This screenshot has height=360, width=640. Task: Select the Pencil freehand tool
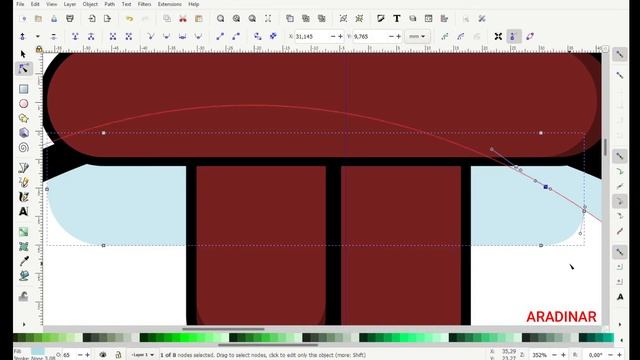pyautogui.click(x=23, y=182)
